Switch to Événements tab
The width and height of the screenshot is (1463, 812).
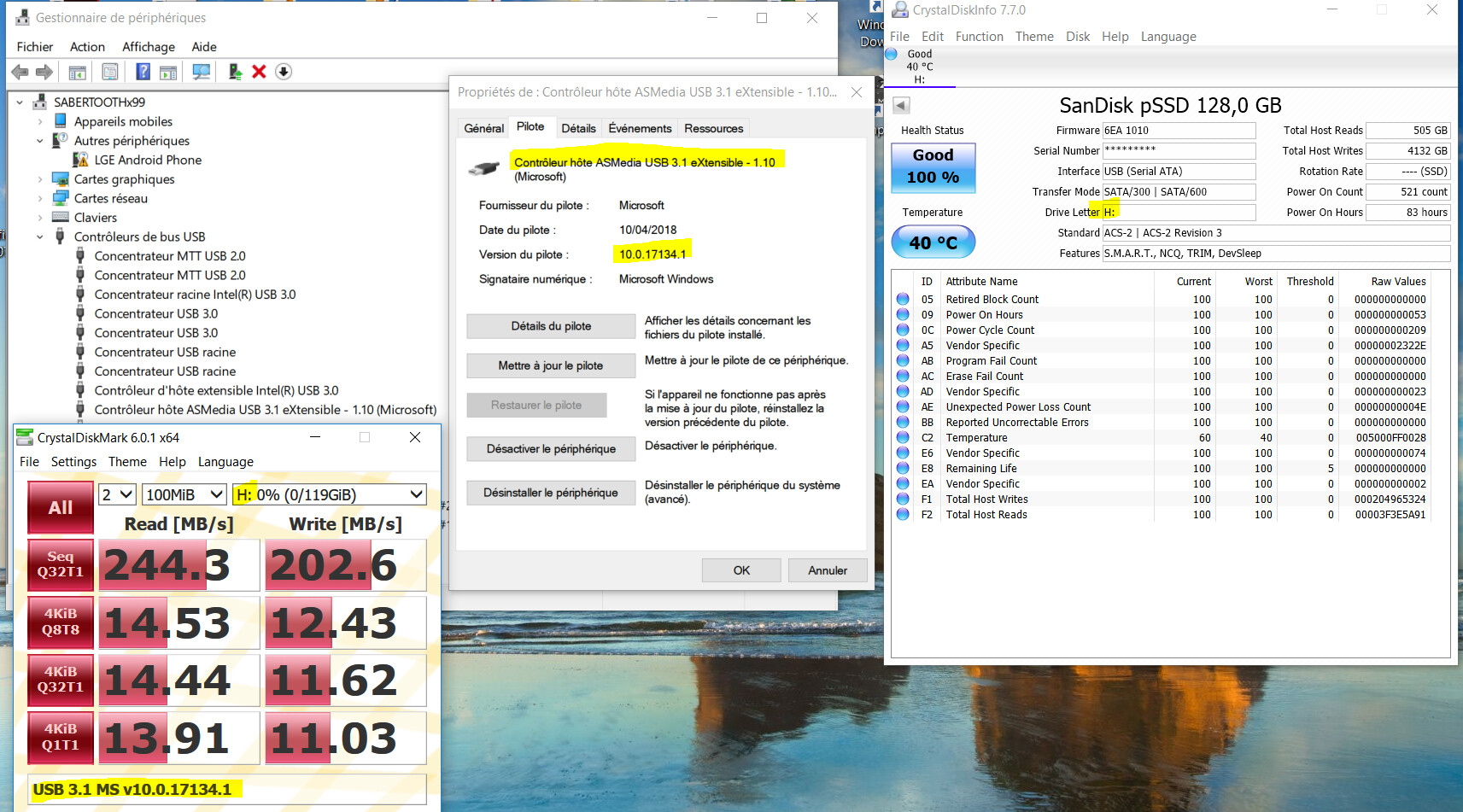[640, 128]
